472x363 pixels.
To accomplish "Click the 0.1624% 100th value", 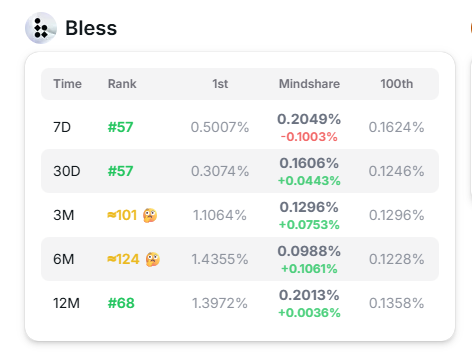I will (397, 127).
